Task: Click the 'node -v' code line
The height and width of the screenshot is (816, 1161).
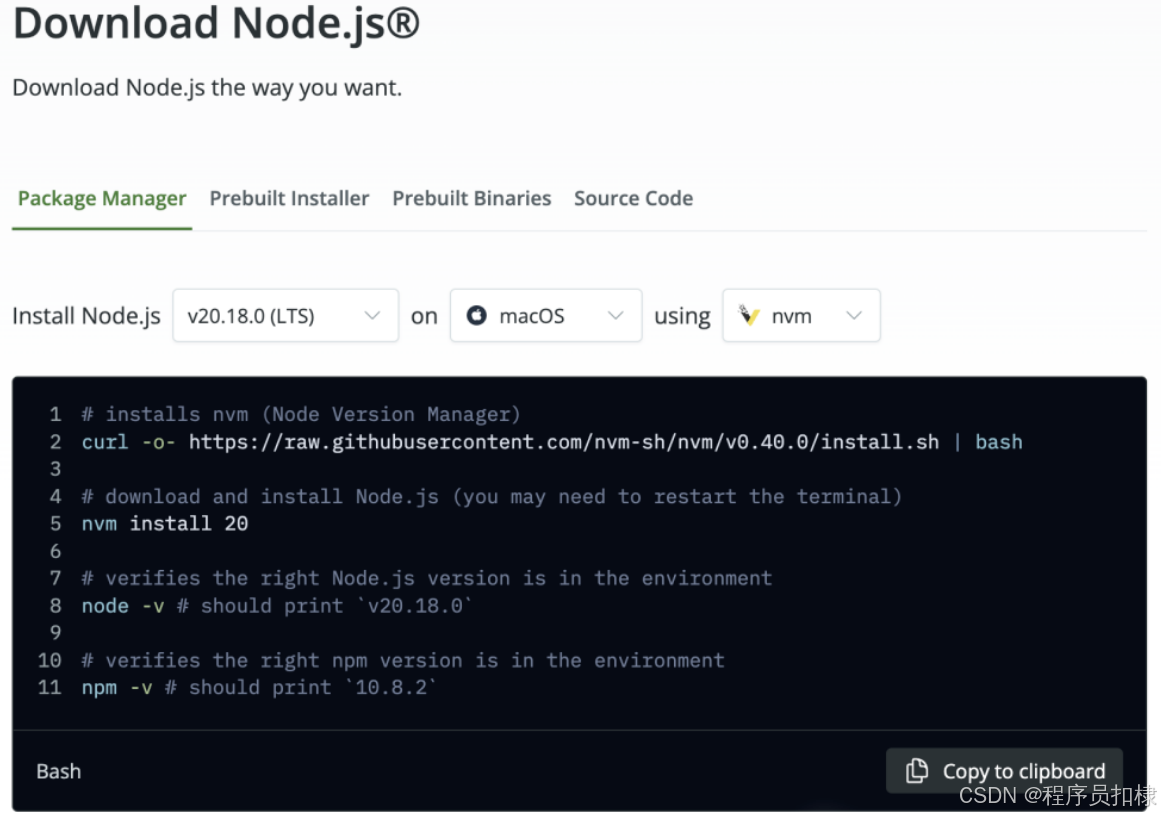Action: click(276, 606)
